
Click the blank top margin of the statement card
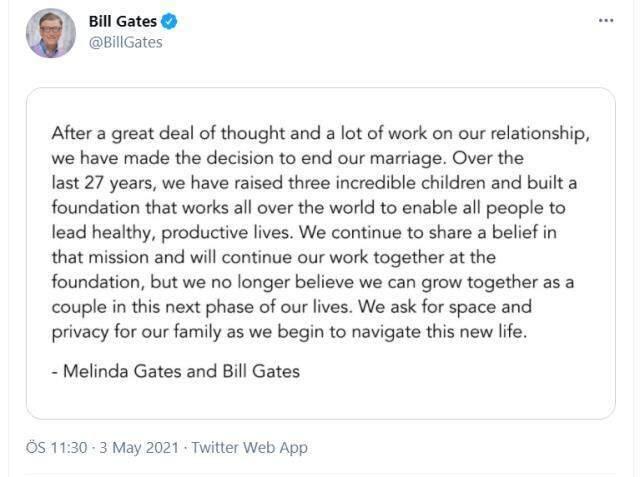[321, 105]
